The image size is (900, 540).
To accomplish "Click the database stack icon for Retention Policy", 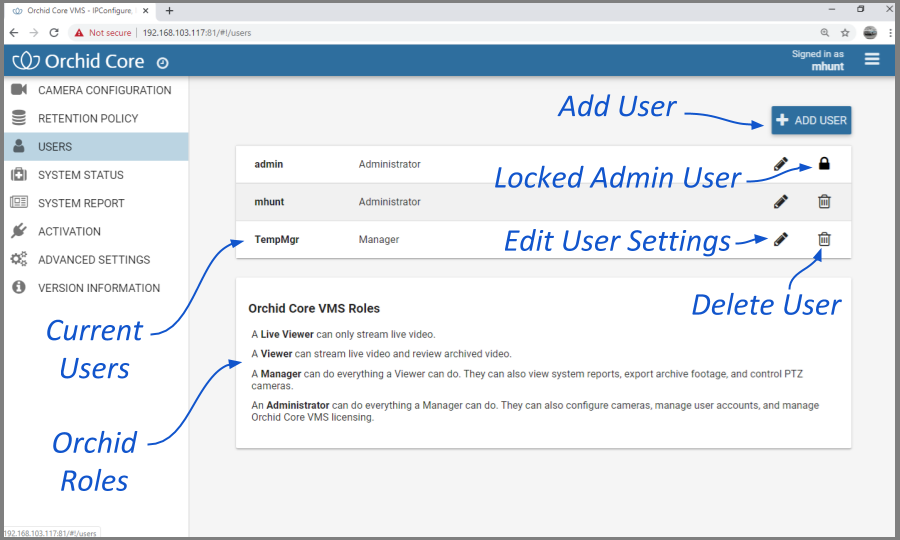I will pyautogui.click(x=19, y=118).
